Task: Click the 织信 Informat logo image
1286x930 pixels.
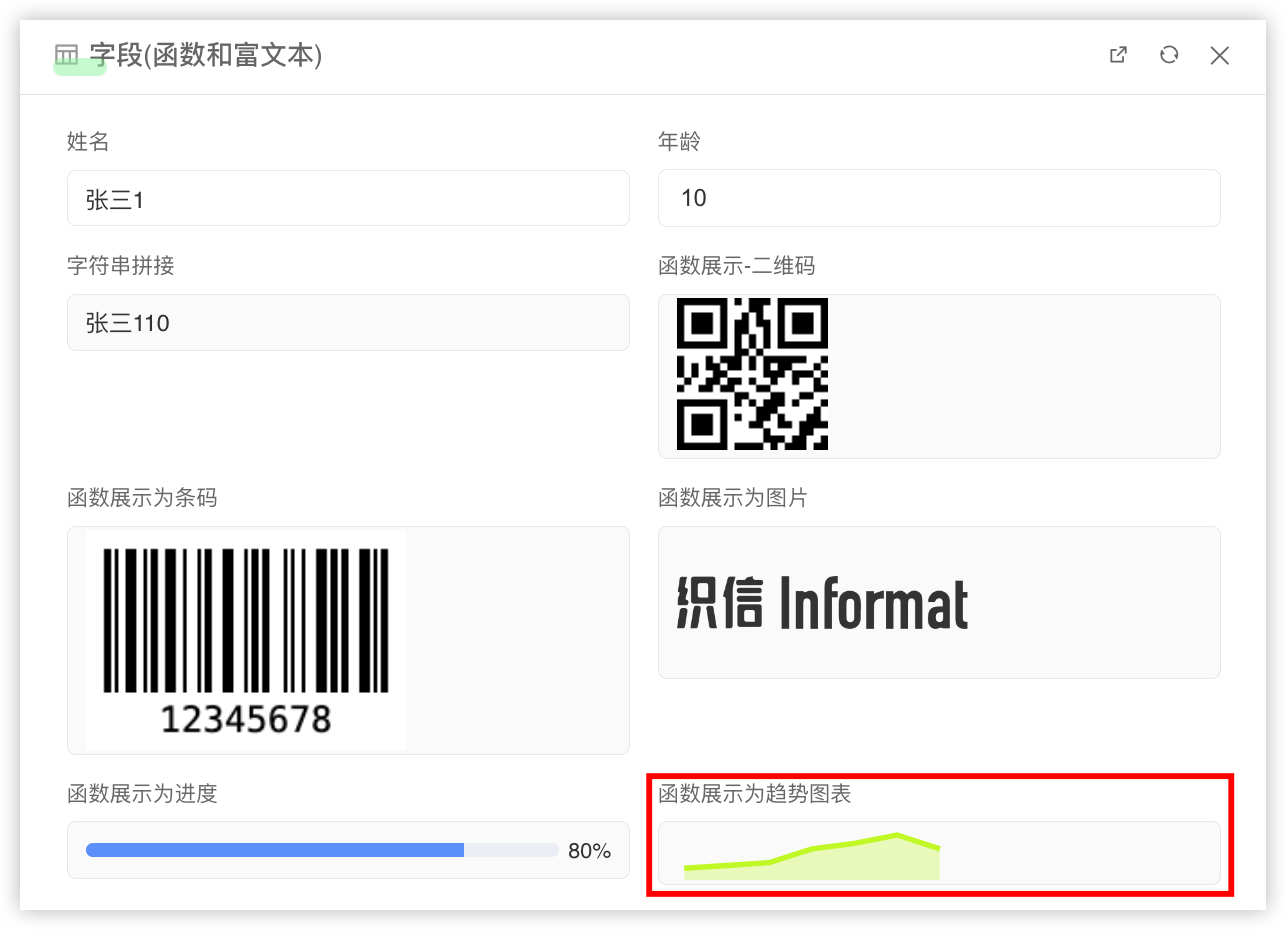Action: [822, 603]
